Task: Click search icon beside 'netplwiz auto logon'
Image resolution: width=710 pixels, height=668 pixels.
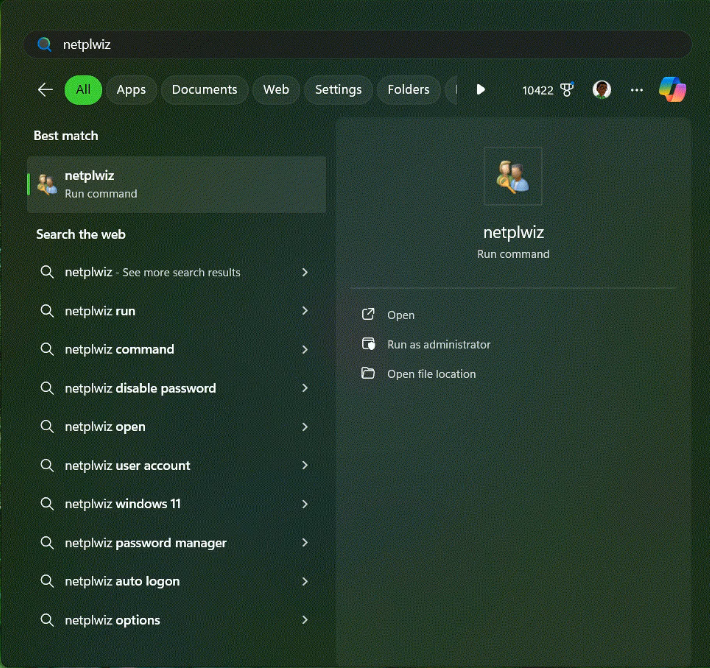Action: (x=47, y=581)
